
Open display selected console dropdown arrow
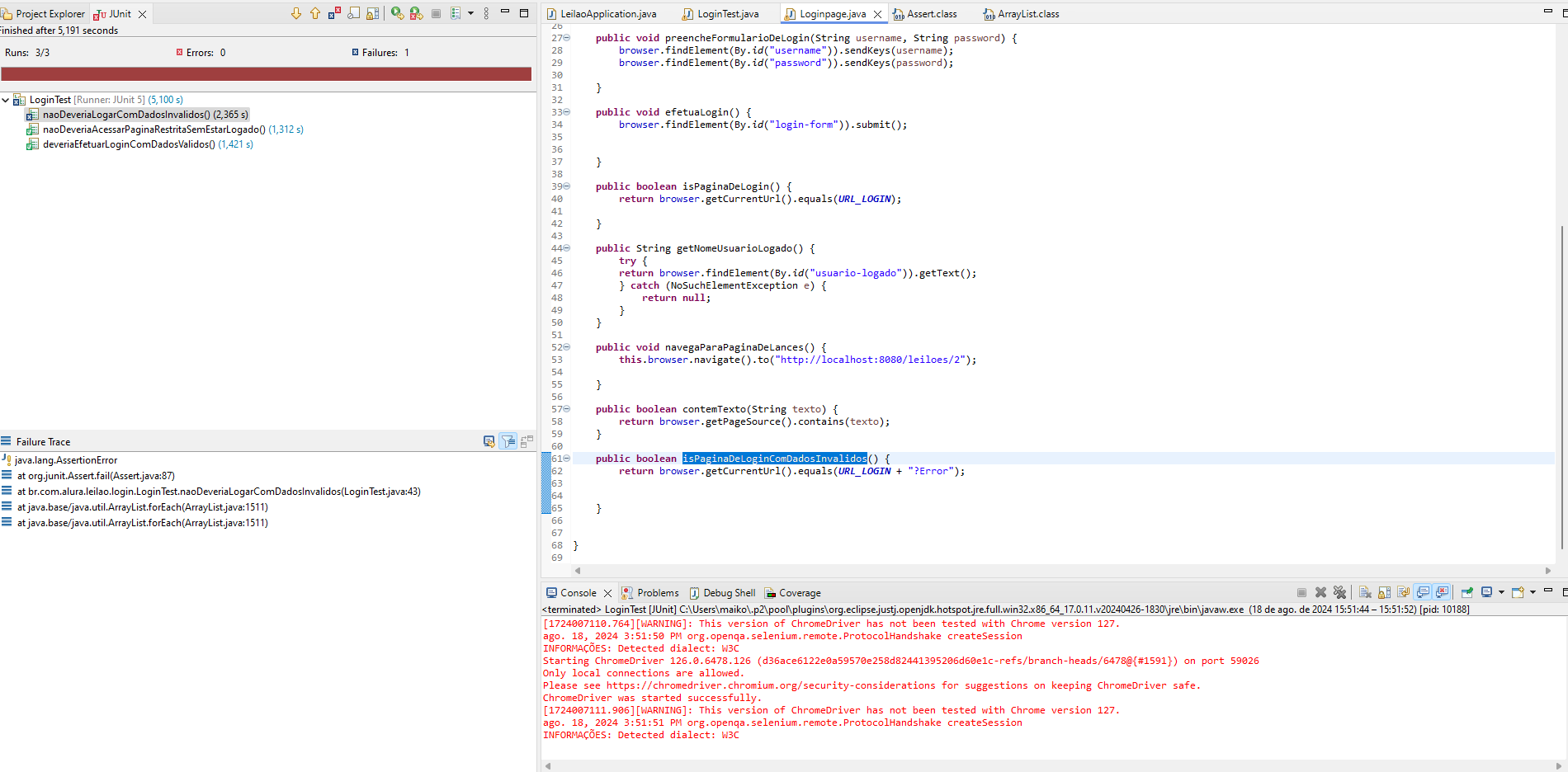pyautogui.click(x=1501, y=592)
